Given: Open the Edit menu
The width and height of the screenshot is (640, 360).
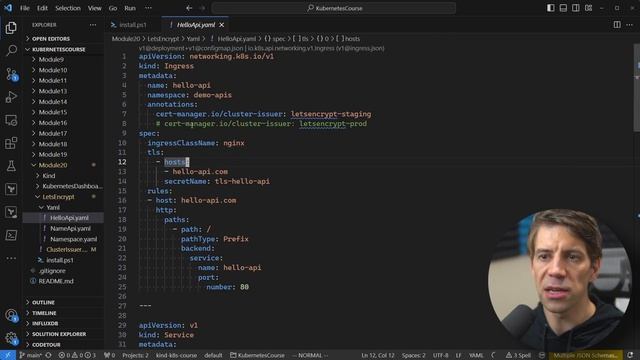Looking at the screenshot, I should [42, 8].
